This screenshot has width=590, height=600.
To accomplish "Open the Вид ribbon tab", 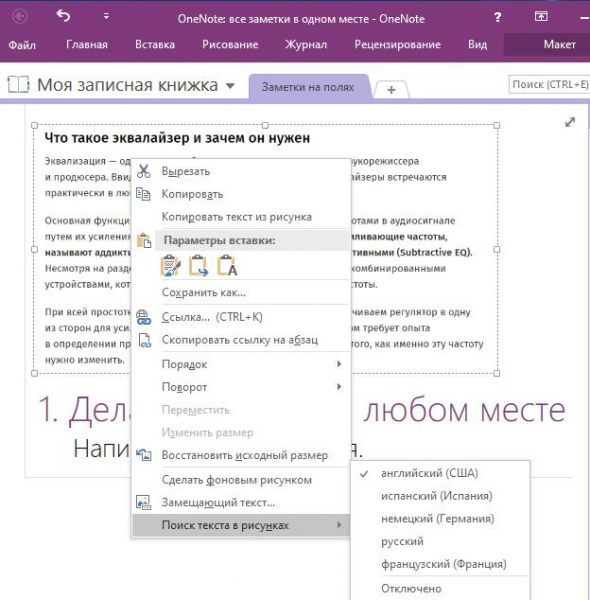I will (478, 45).
